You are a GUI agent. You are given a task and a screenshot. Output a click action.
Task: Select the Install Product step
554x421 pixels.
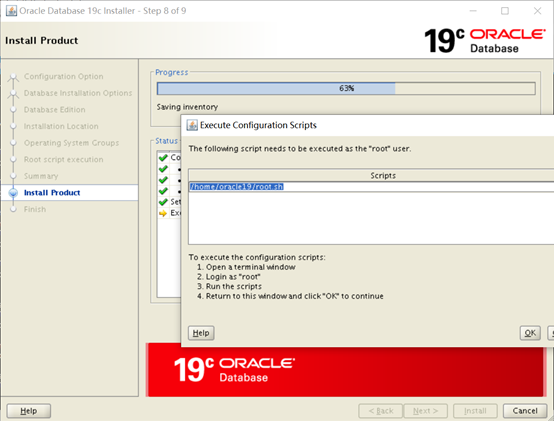(x=52, y=192)
